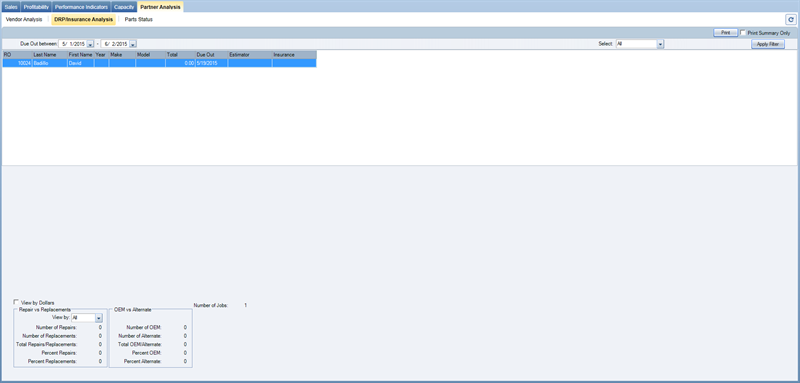Click the Insurance column header
Screen dimensions: 800x383
point(294,55)
